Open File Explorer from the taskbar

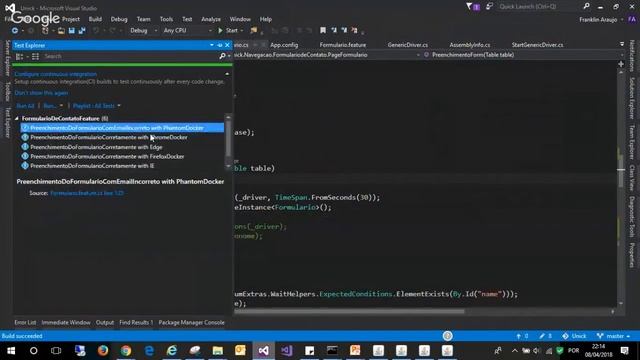coord(218,351)
